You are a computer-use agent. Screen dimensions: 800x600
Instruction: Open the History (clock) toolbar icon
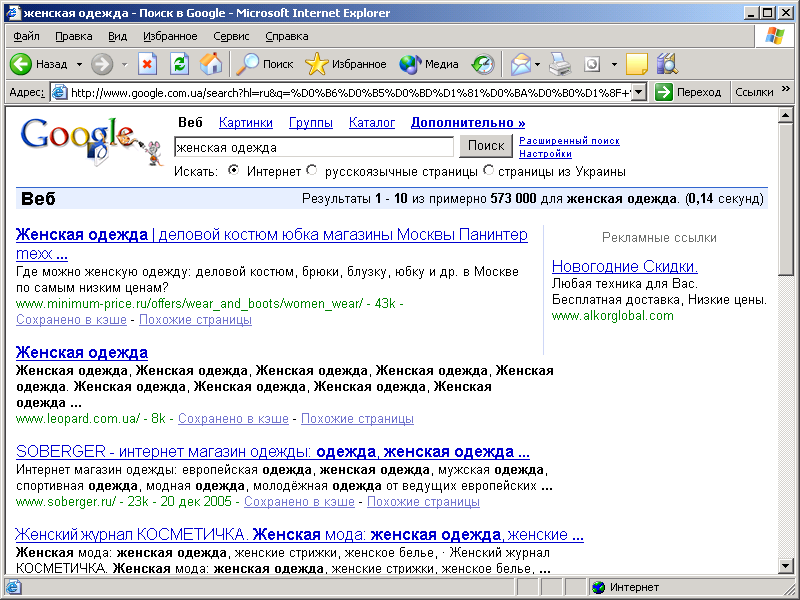tap(483, 64)
